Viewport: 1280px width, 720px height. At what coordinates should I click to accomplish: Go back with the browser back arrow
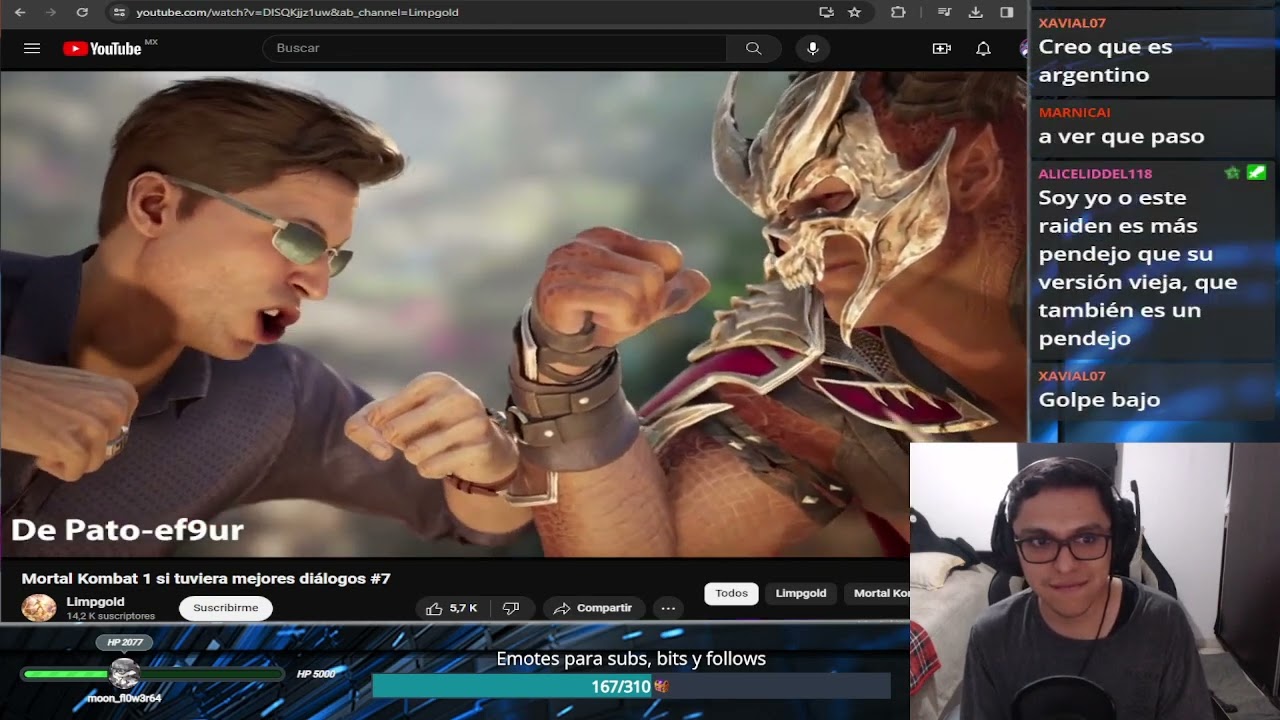point(21,12)
